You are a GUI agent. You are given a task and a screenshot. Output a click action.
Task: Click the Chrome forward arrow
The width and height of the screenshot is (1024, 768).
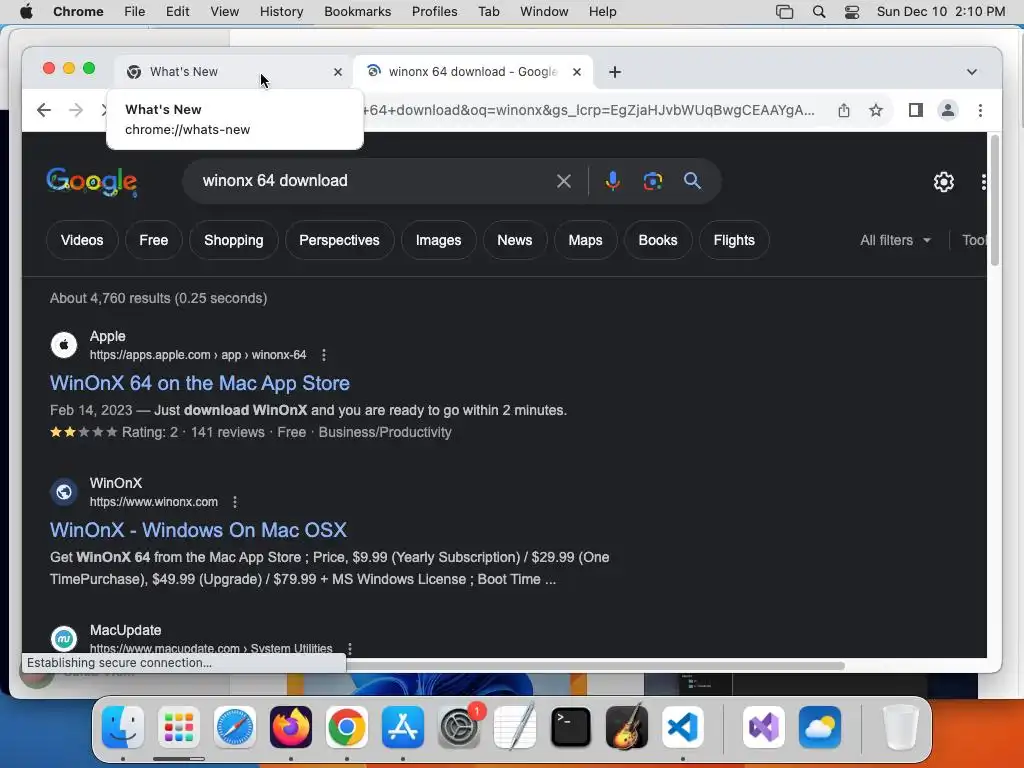coord(76,110)
